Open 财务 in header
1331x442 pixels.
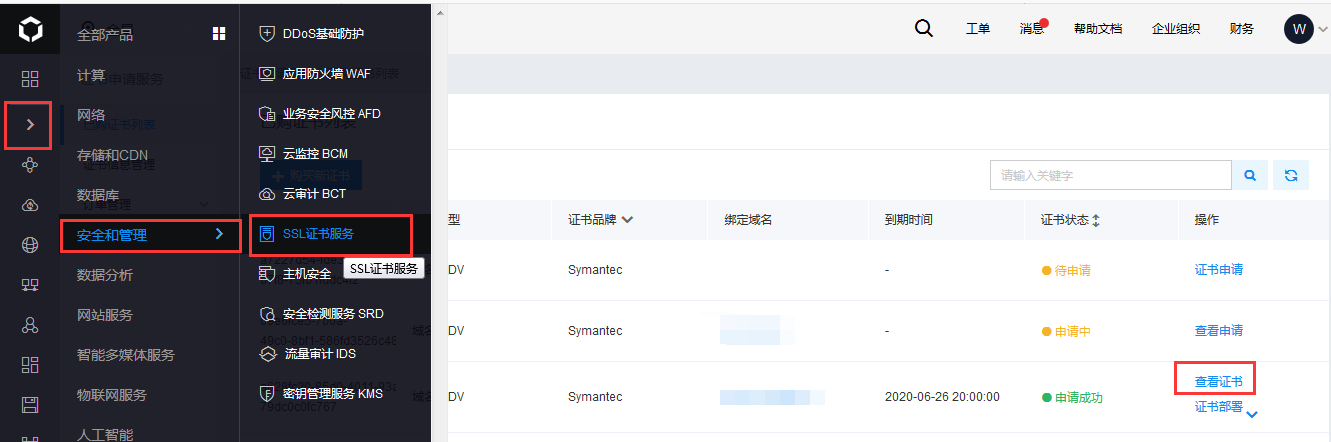pyautogui.click(x=1242, y=29)
